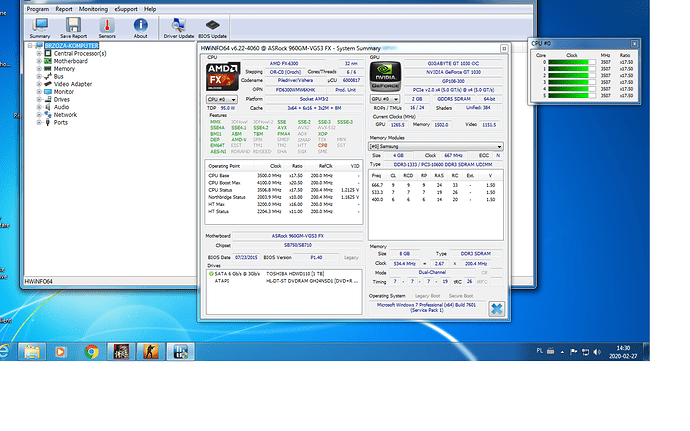Expand the Memory tree node

point(39,69)
